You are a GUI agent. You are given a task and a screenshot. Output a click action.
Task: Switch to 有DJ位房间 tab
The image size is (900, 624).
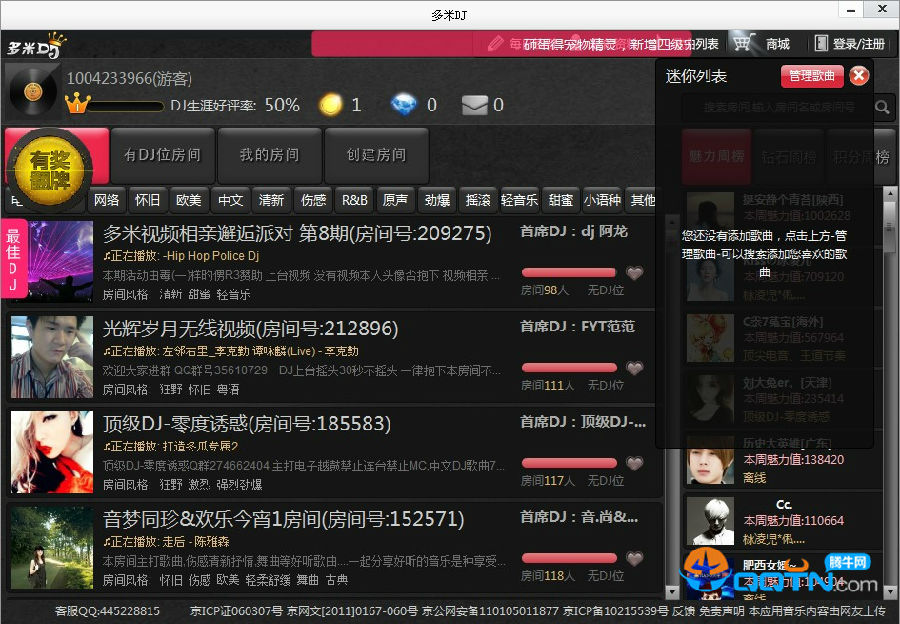pyautogui.click(x=162, y=155)
